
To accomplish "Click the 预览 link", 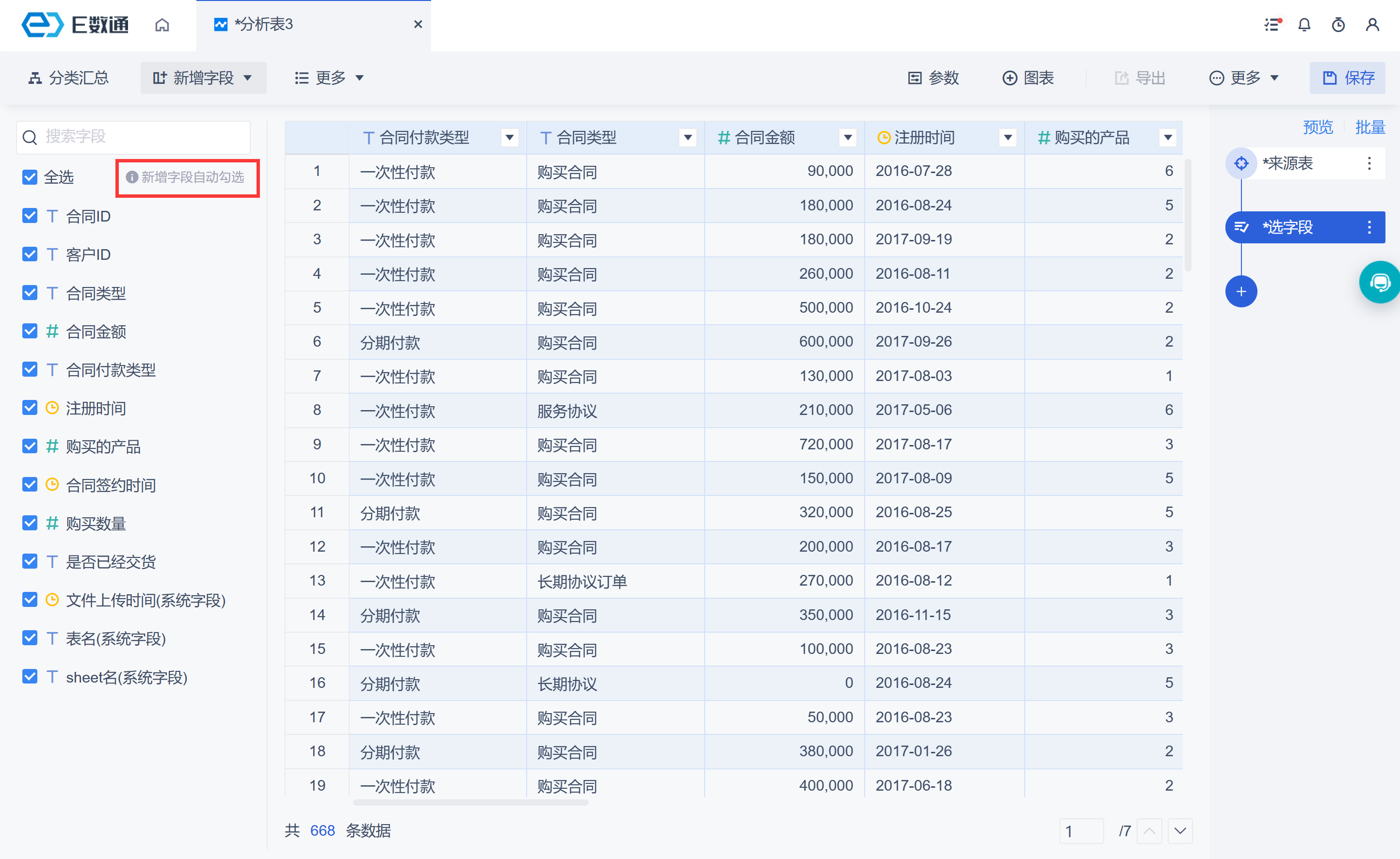I will (1317, 127).
